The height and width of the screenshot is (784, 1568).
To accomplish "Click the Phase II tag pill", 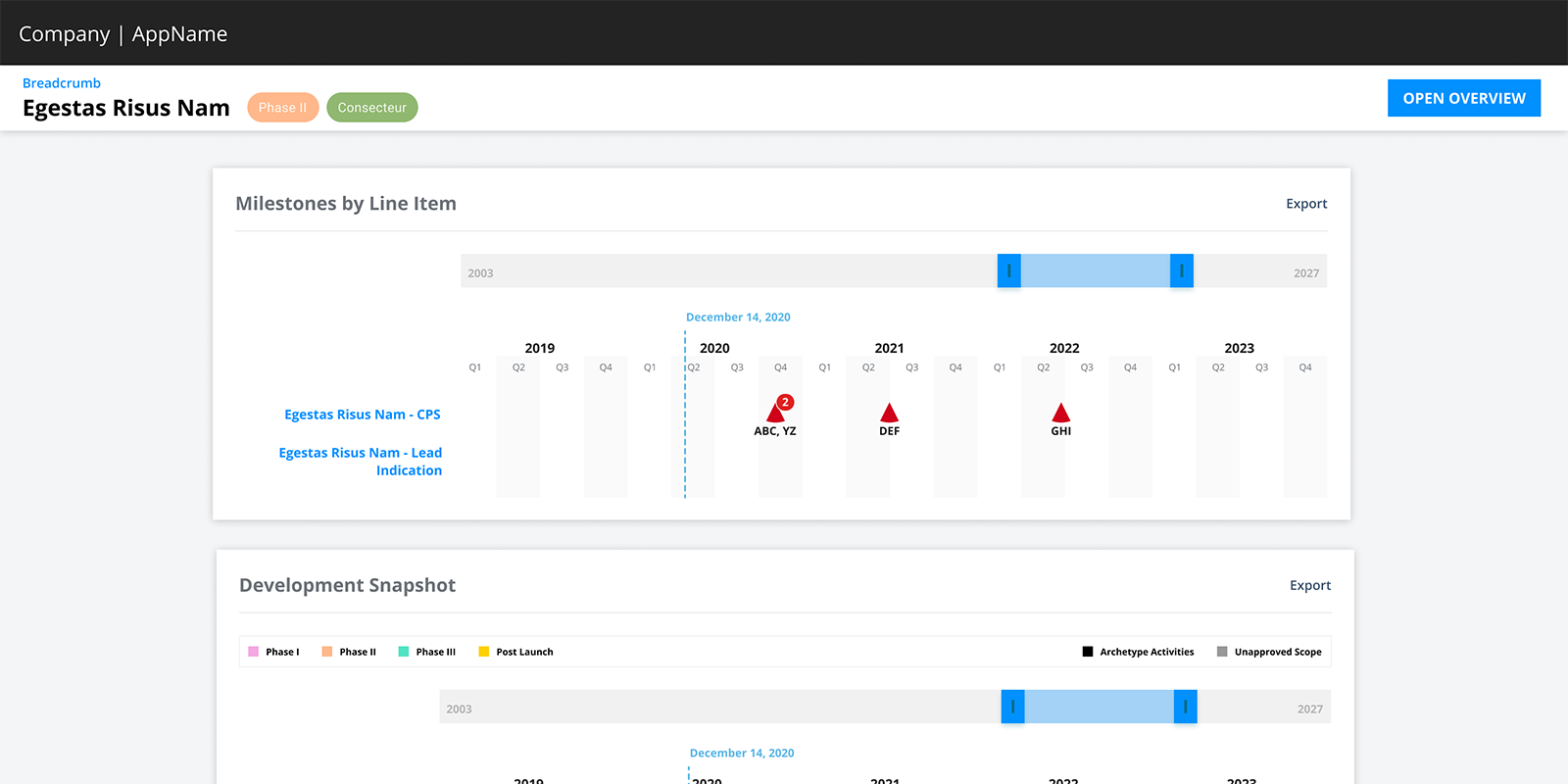I will [282, 108].
